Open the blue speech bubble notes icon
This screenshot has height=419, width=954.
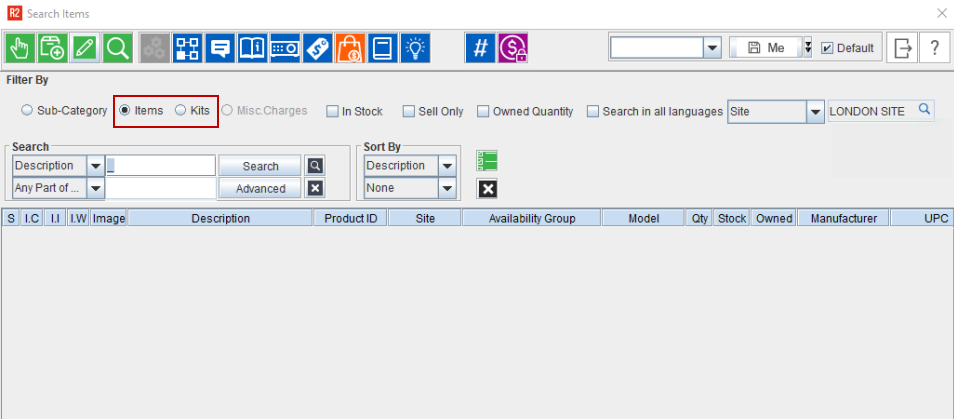(219, 48)
